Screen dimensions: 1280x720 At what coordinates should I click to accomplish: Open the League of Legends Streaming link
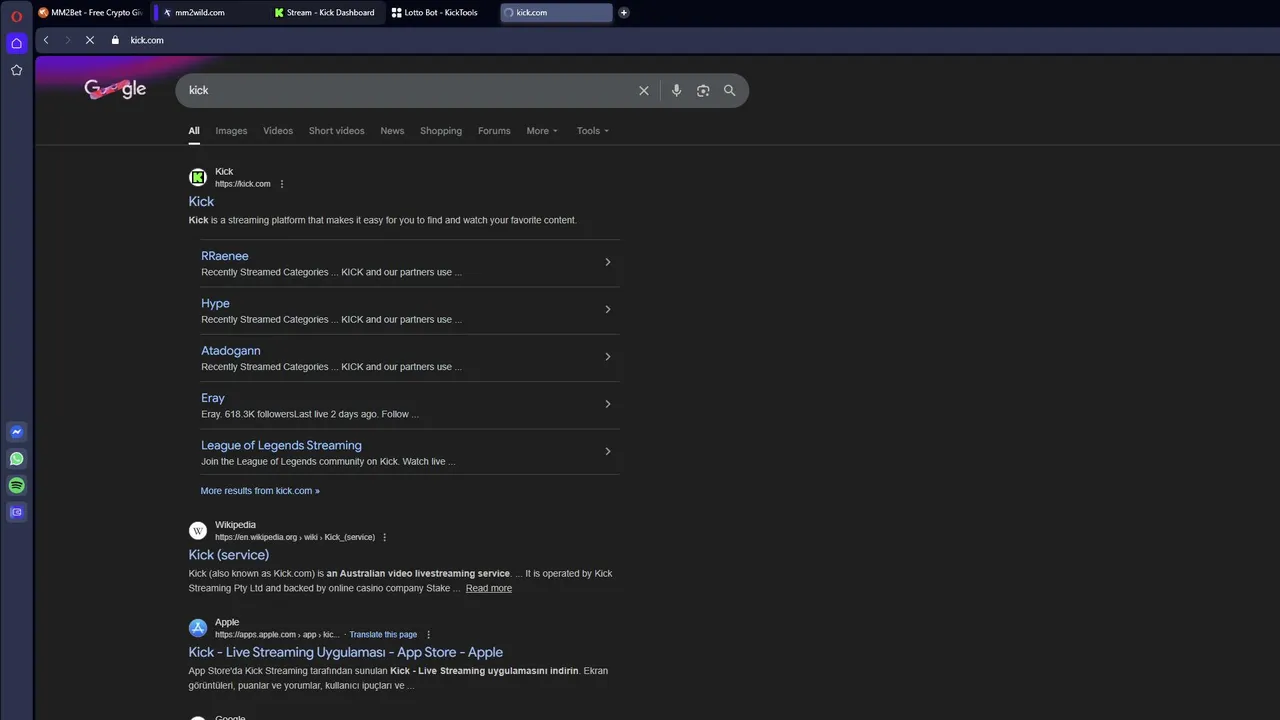[x=281, y=446]
